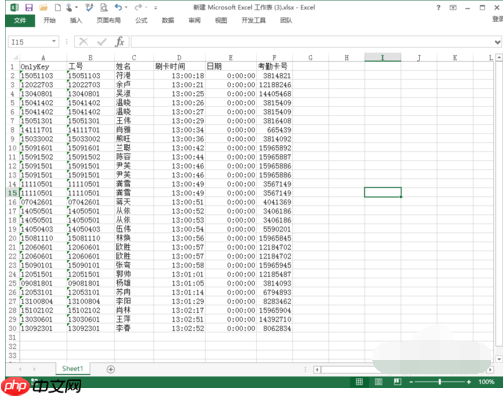Create a new blank workbook icon
503x396 pixels.
[58, 7]
